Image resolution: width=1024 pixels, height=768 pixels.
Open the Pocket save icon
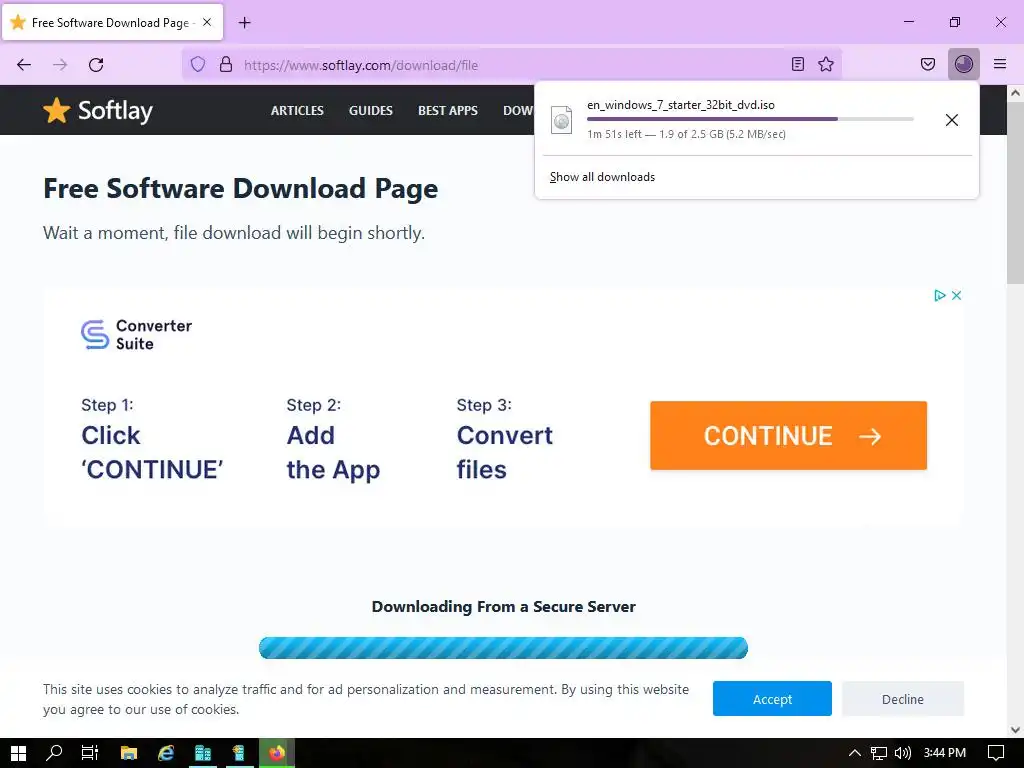click(x=928, y=64)
